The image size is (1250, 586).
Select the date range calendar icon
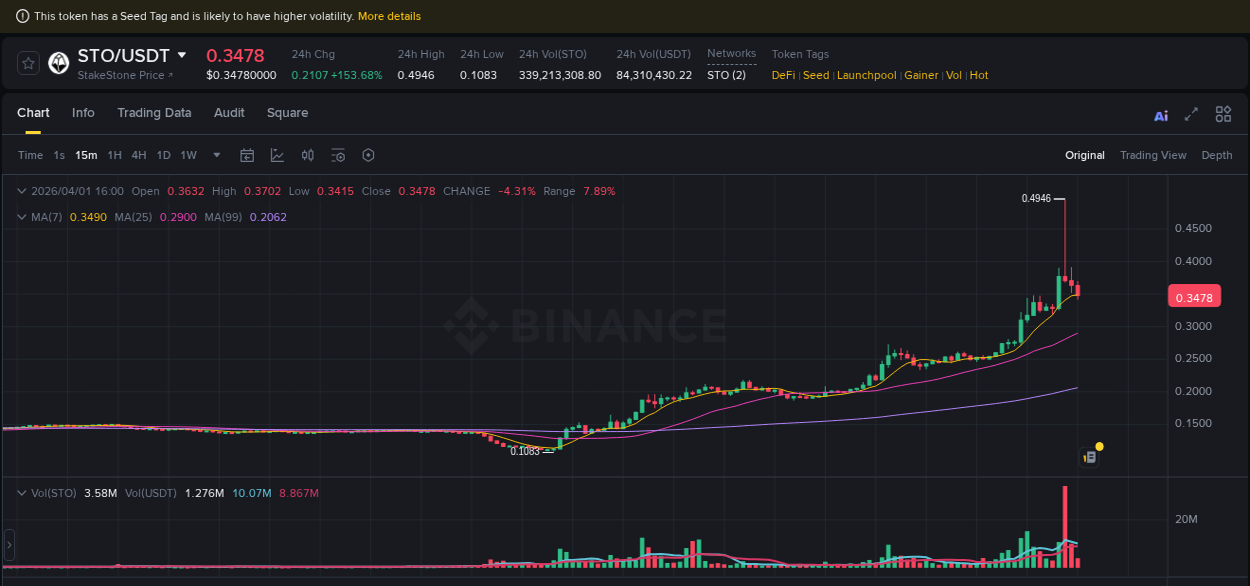247,155
